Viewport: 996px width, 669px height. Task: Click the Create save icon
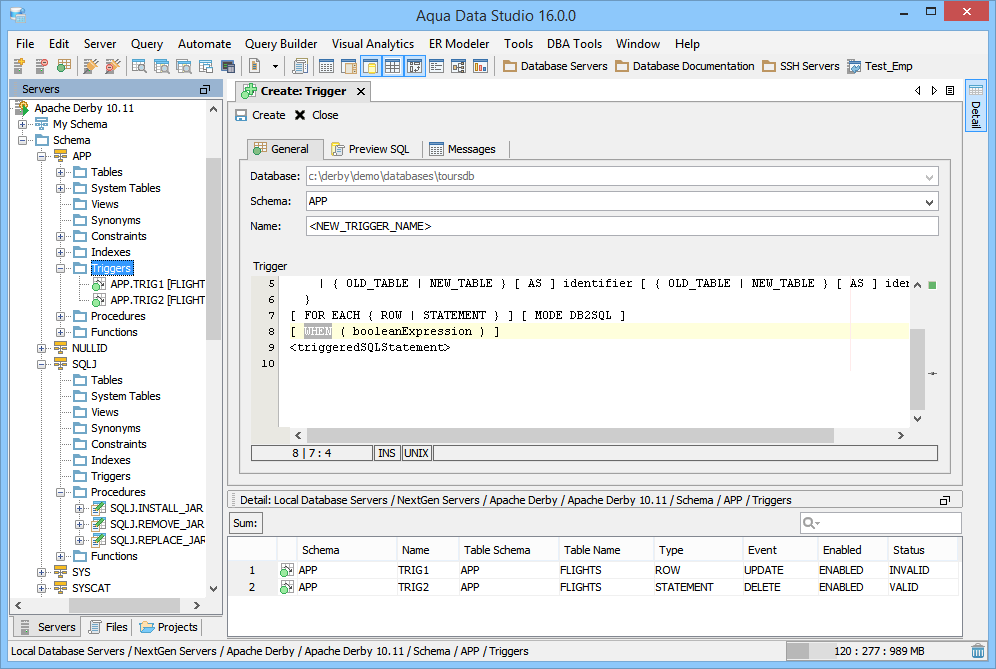pyautogui.click(x=241, y=115)
